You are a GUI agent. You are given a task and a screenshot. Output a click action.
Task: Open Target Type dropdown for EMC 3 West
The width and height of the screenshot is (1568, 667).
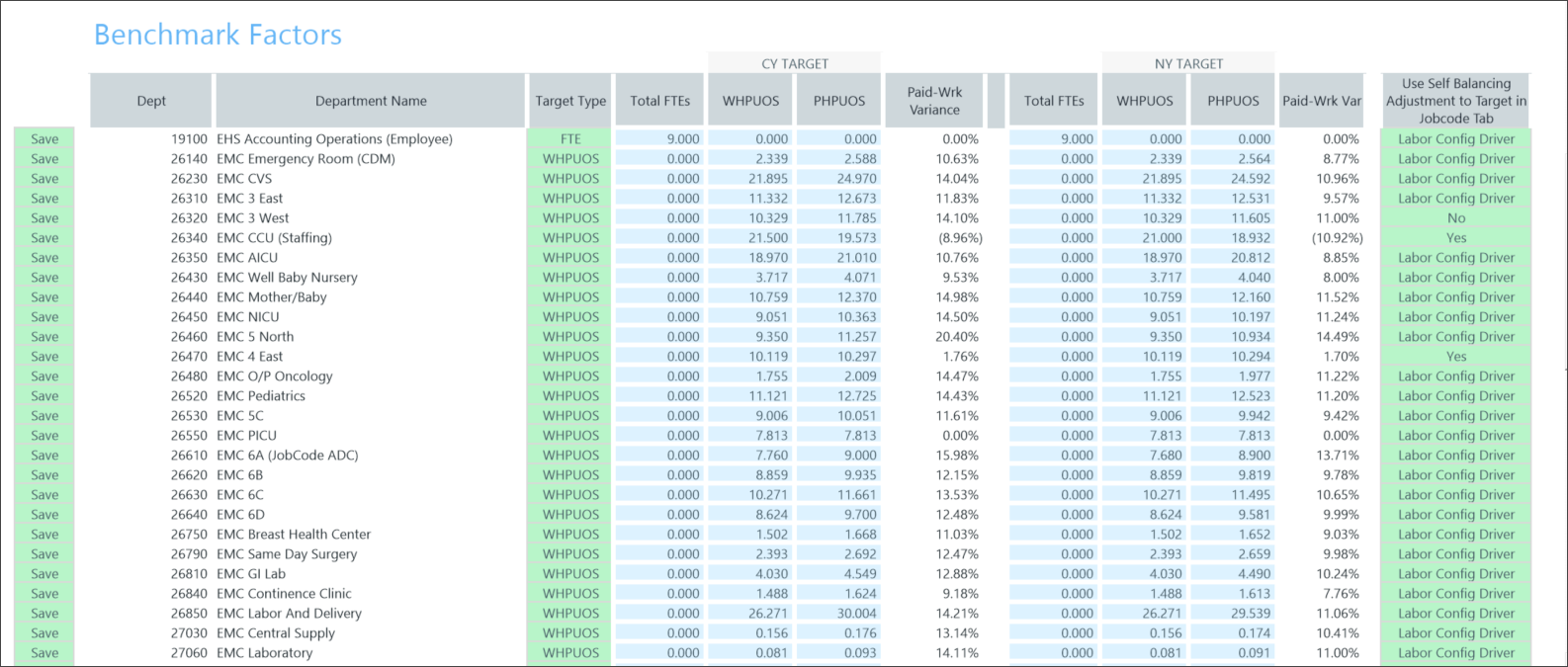570,218
